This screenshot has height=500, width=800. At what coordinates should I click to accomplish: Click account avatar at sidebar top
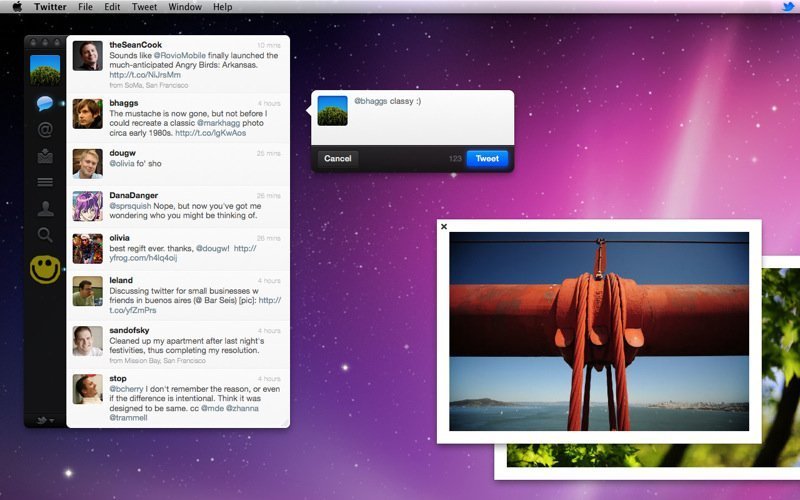click(45, 70)
